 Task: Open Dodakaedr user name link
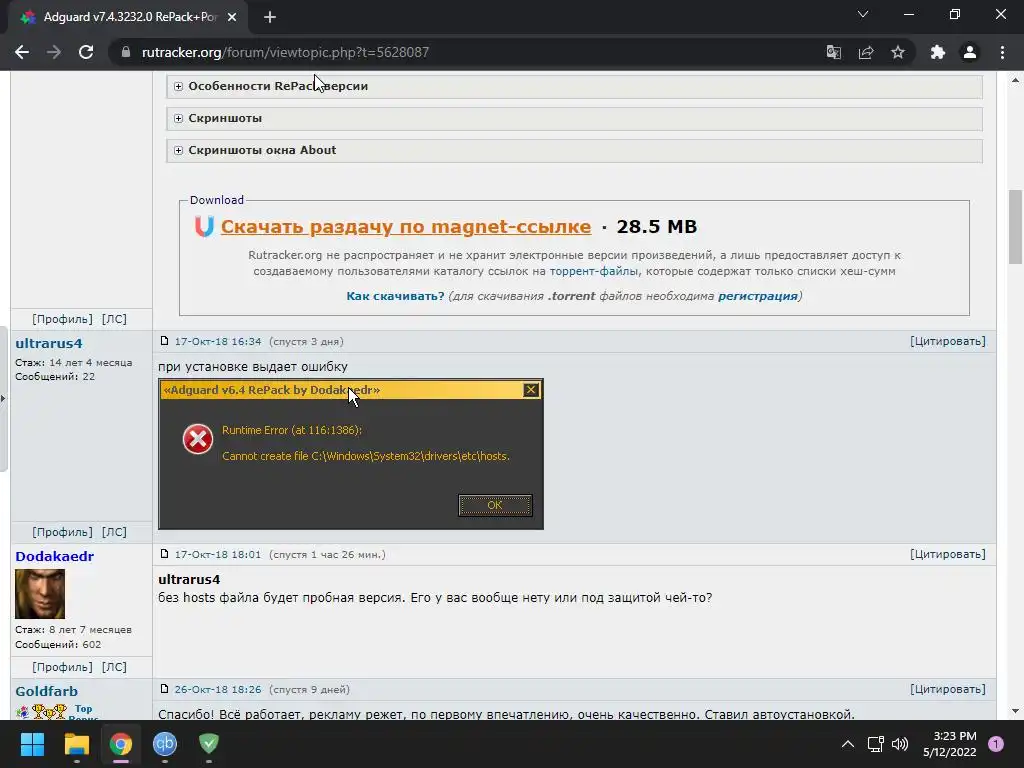[x=55, y=556]
